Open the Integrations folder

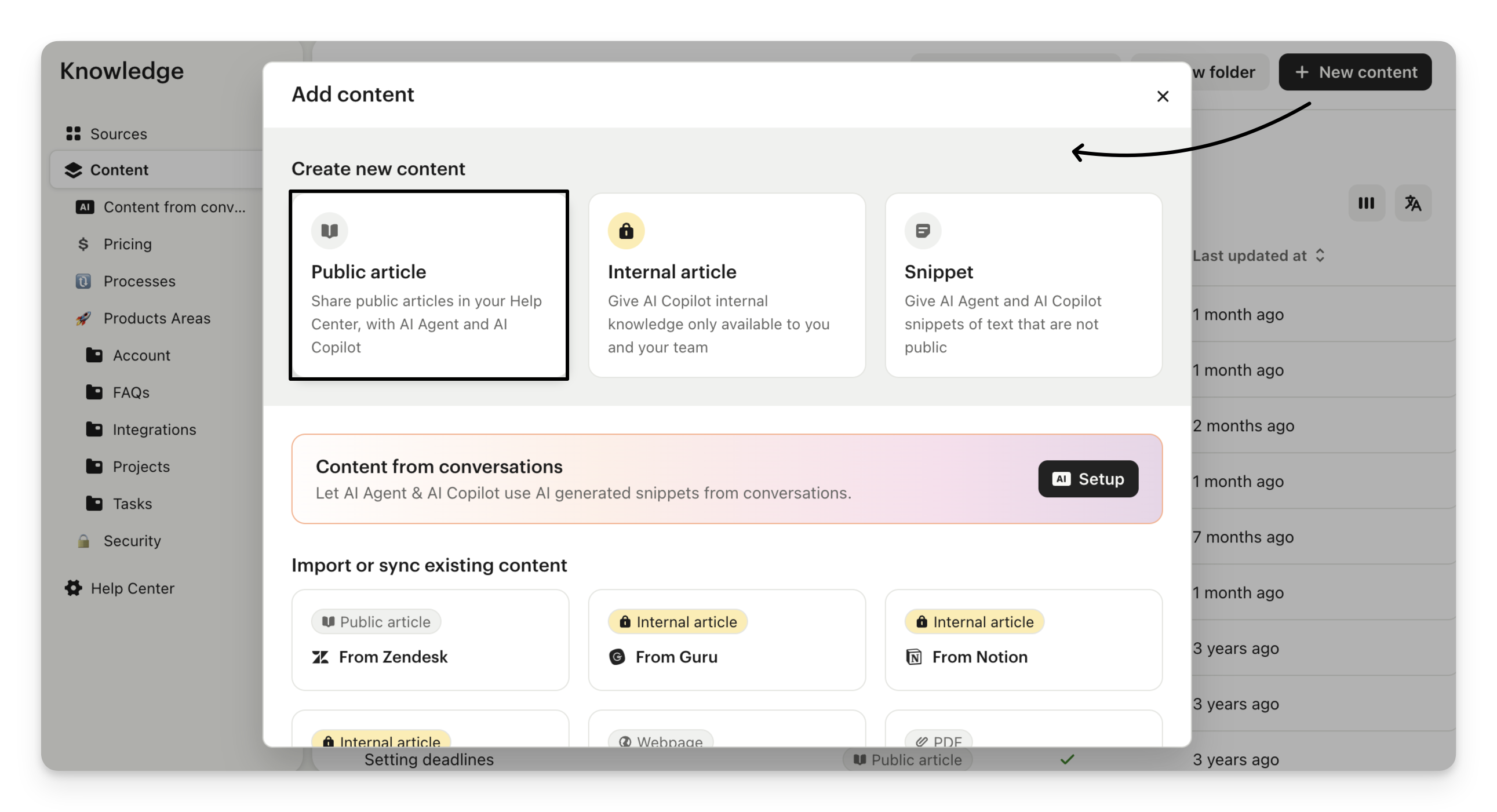point(154,429)
